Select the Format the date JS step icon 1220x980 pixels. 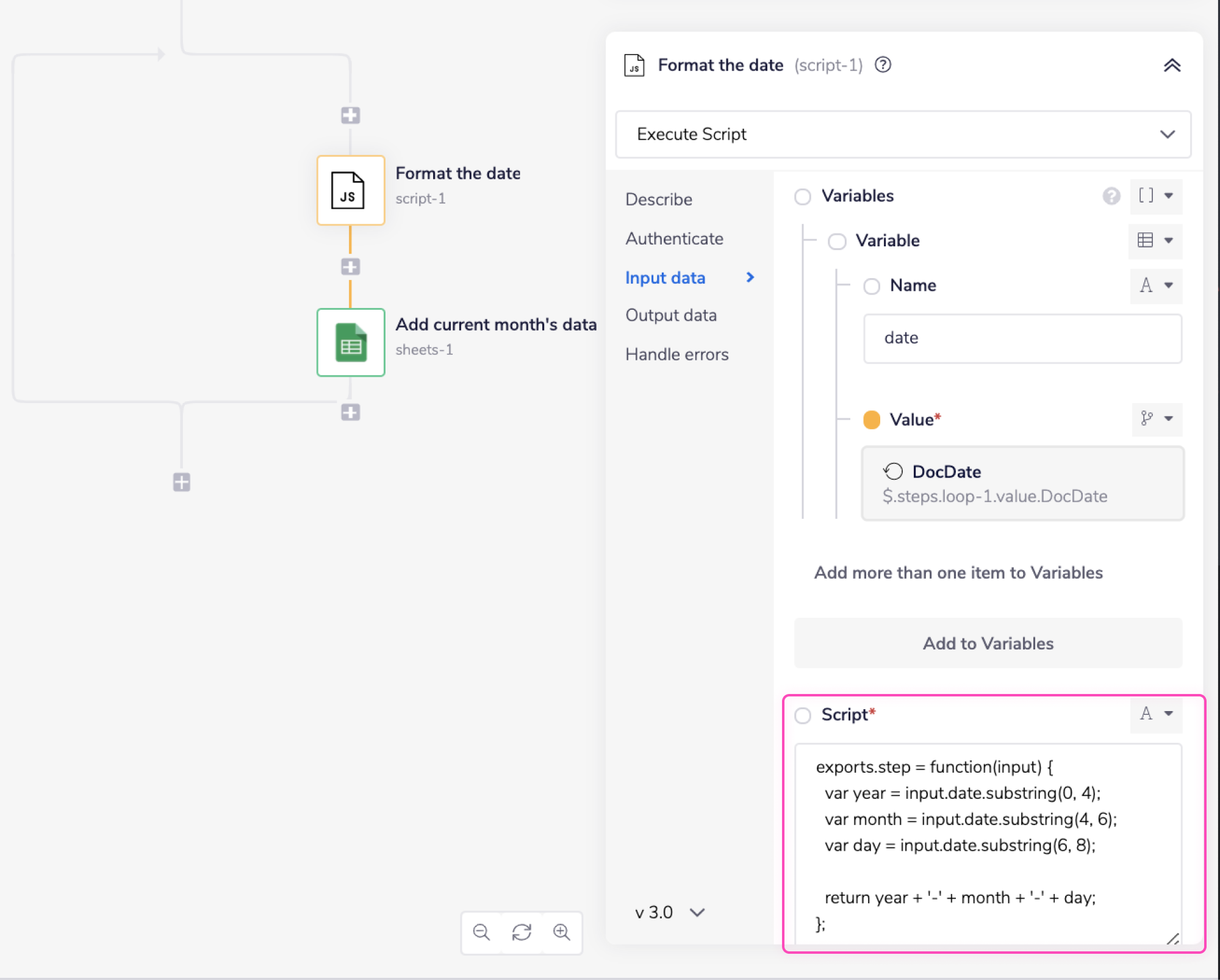[350, 190]
